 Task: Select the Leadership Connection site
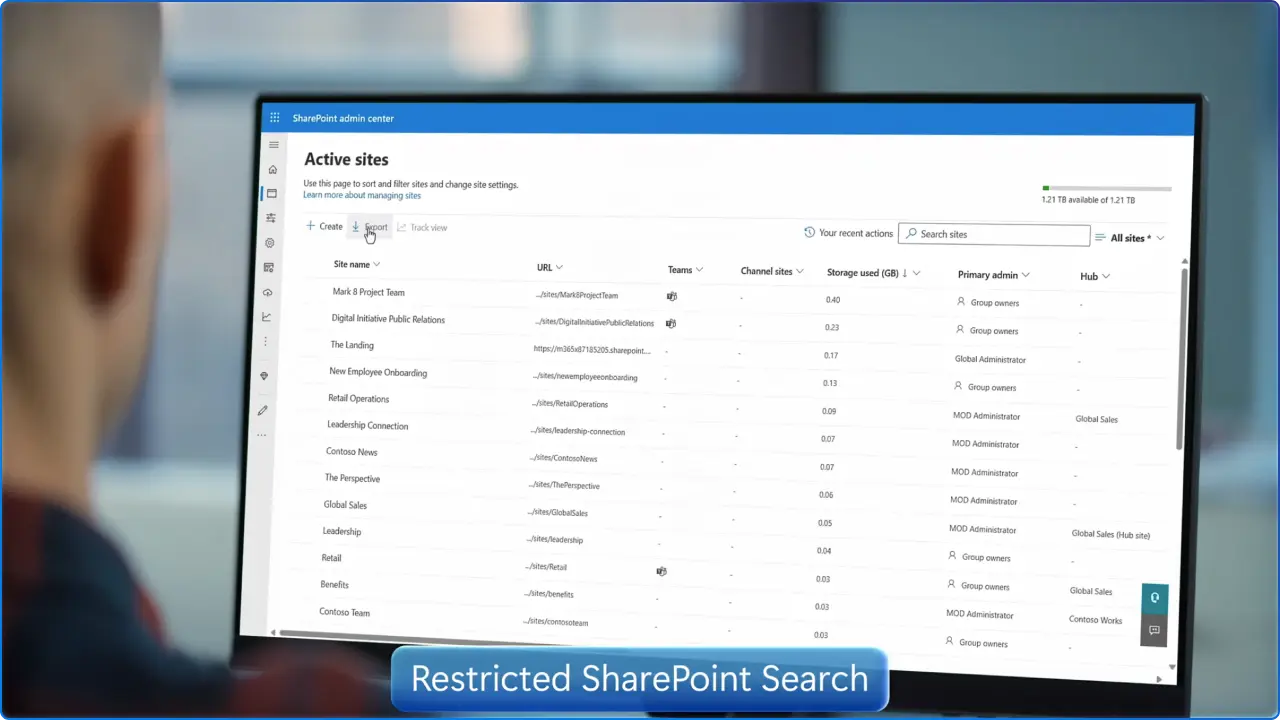[x=367, y=425]
